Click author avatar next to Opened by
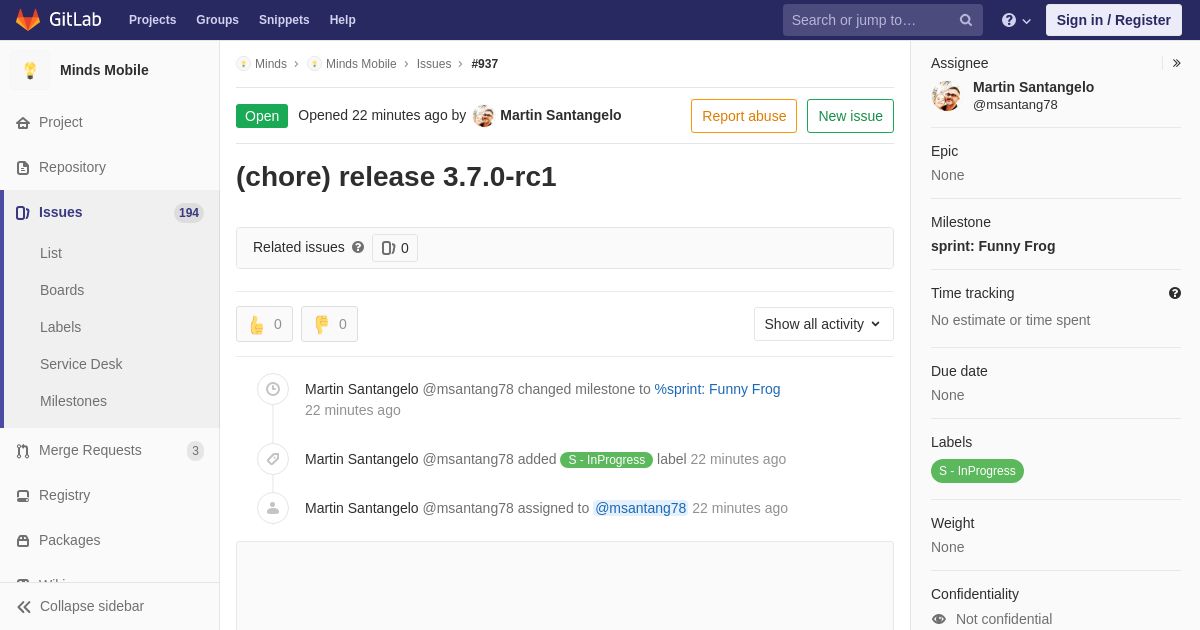The height and width of the screenshot is (630, 1200). 484,116
